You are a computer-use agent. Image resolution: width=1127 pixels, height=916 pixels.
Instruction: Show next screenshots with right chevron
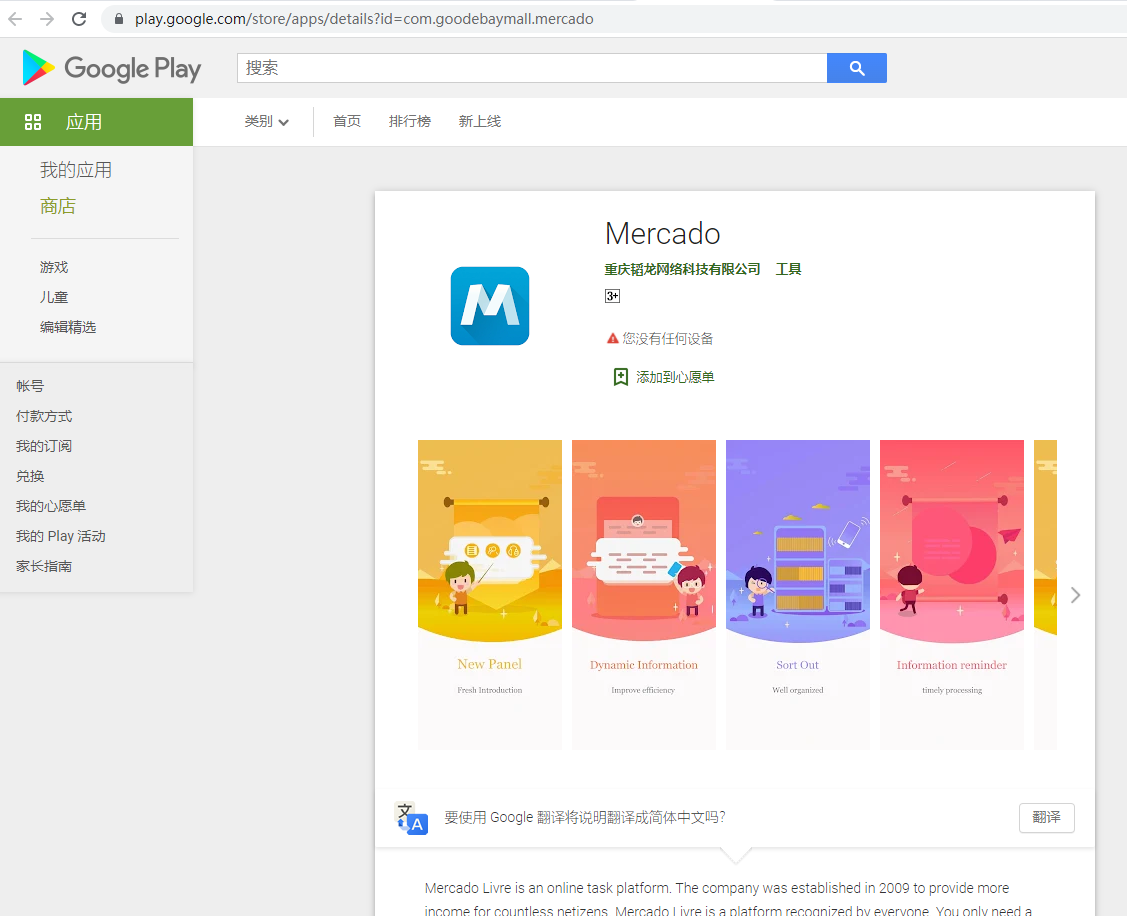pyautogui.click(x=1075, y=595)
